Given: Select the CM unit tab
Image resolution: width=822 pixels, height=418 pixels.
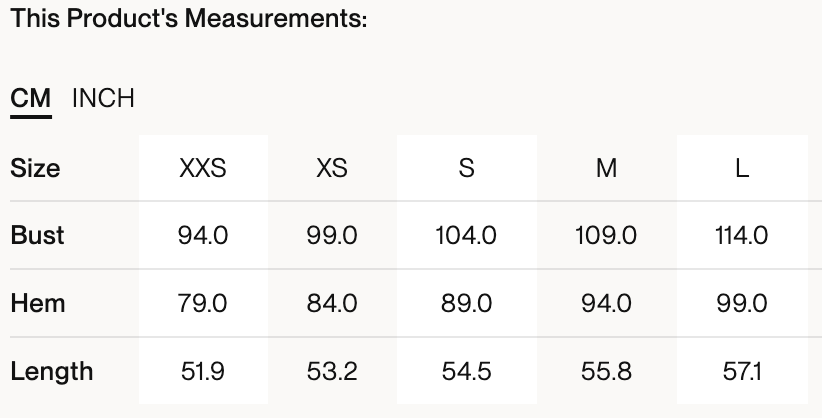Looking at the screenshot, I should coord(31,98).
